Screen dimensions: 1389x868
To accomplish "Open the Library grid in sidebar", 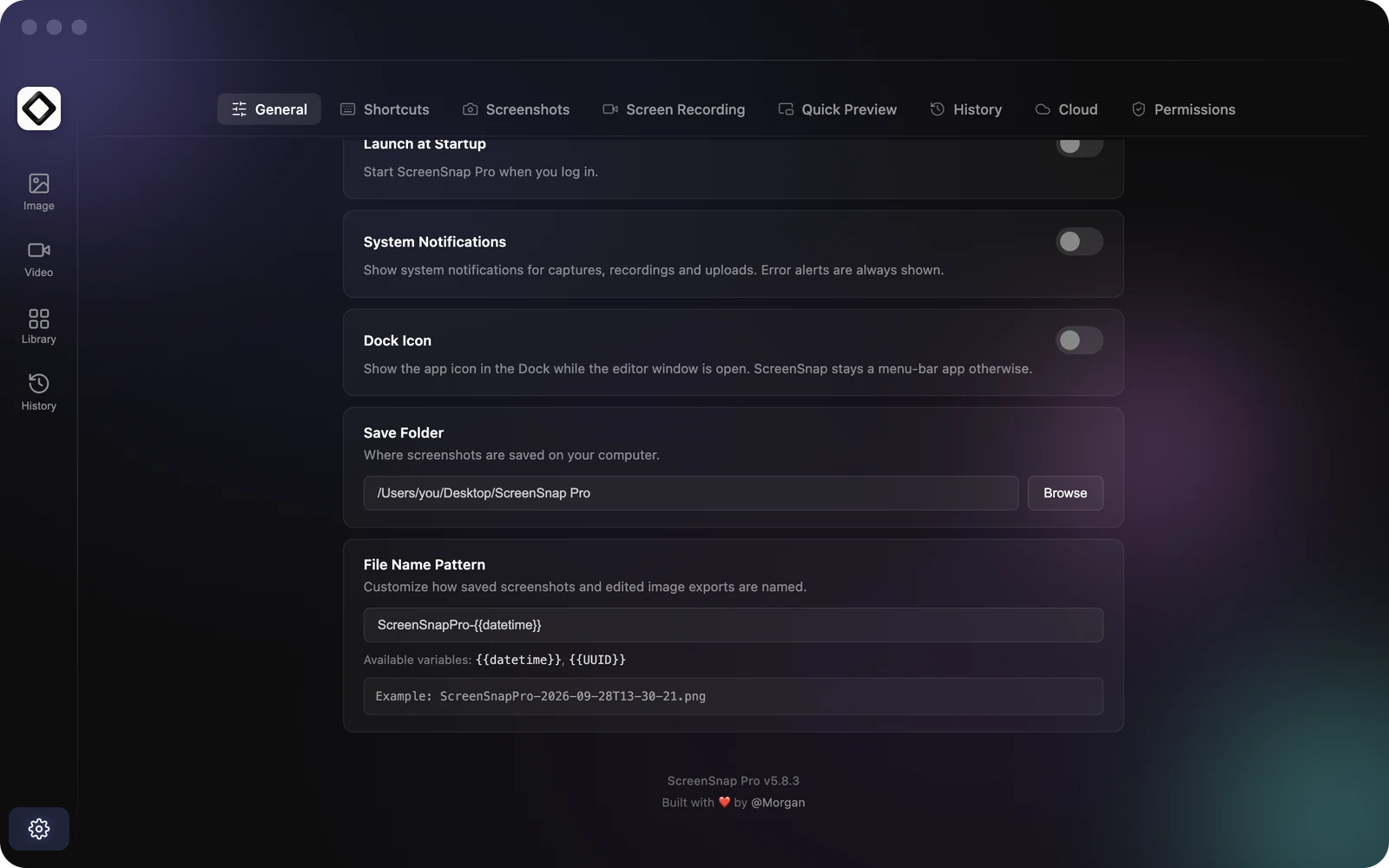I will (x=39, y=325).
